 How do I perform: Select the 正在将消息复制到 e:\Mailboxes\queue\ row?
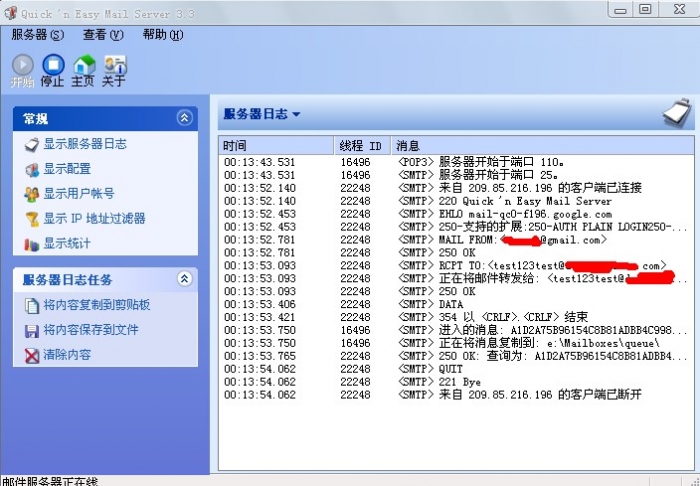456,343
